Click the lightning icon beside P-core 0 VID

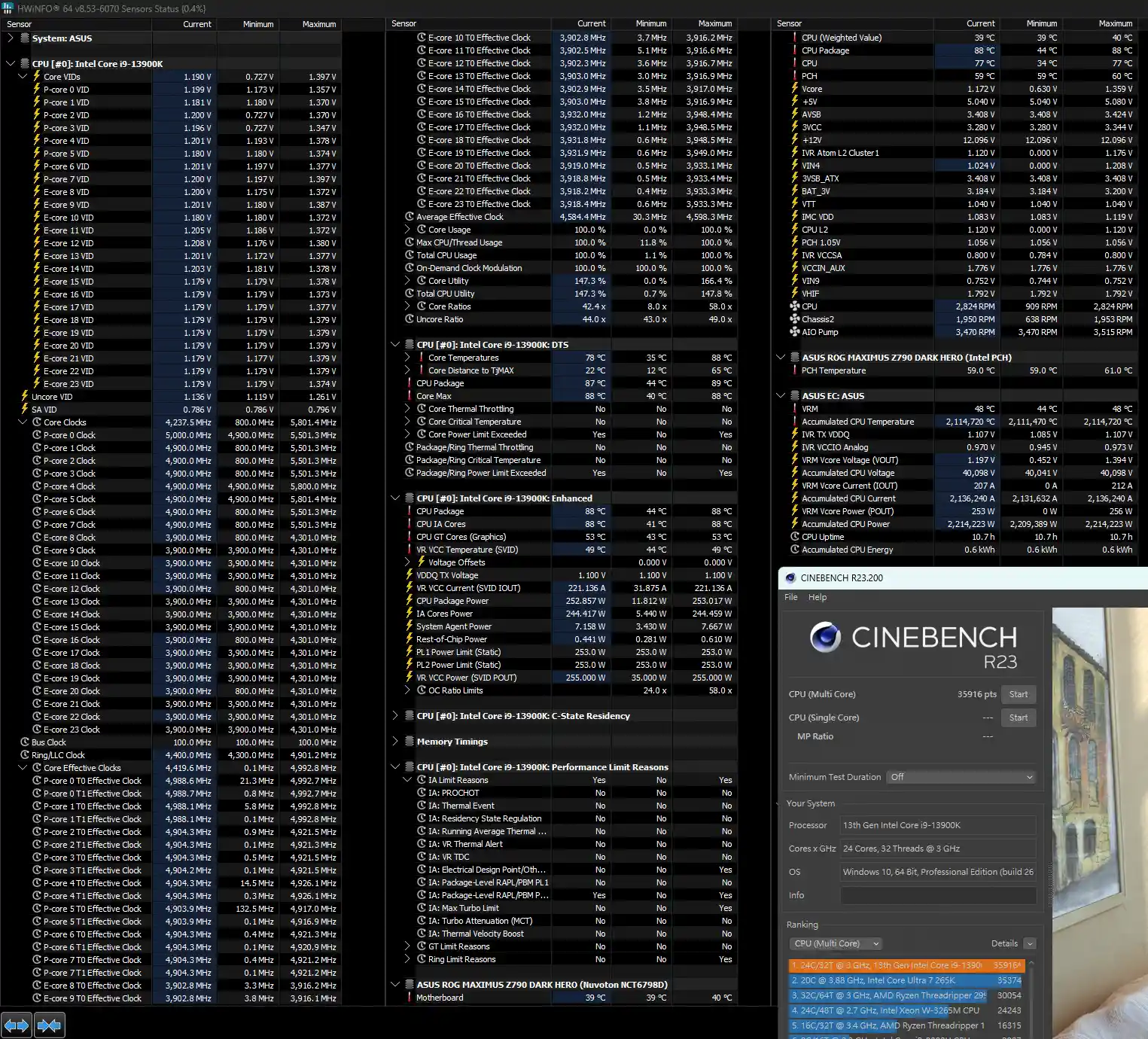point(37,90)
